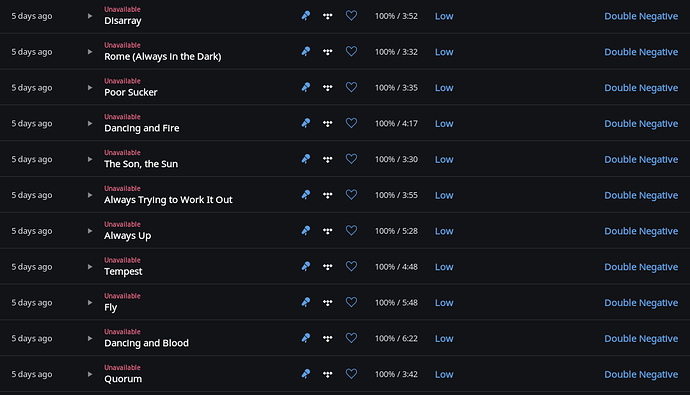Open Tidal icon for Rome (Always in the Dark)
This screenshot has height=395, width=690.
pyautogui.click(x=327, y=52)
